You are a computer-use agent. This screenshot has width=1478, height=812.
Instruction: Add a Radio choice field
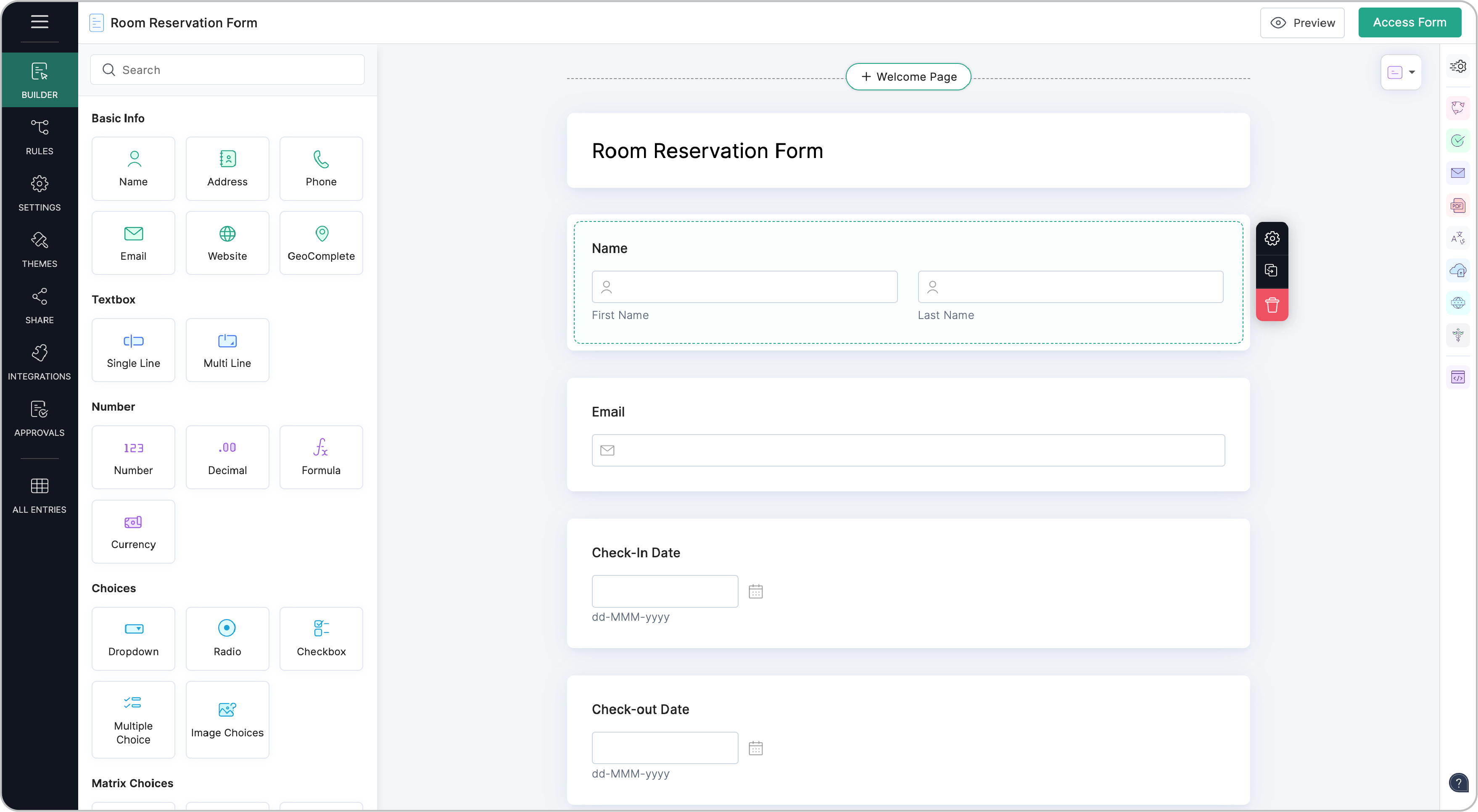(227, 638)
